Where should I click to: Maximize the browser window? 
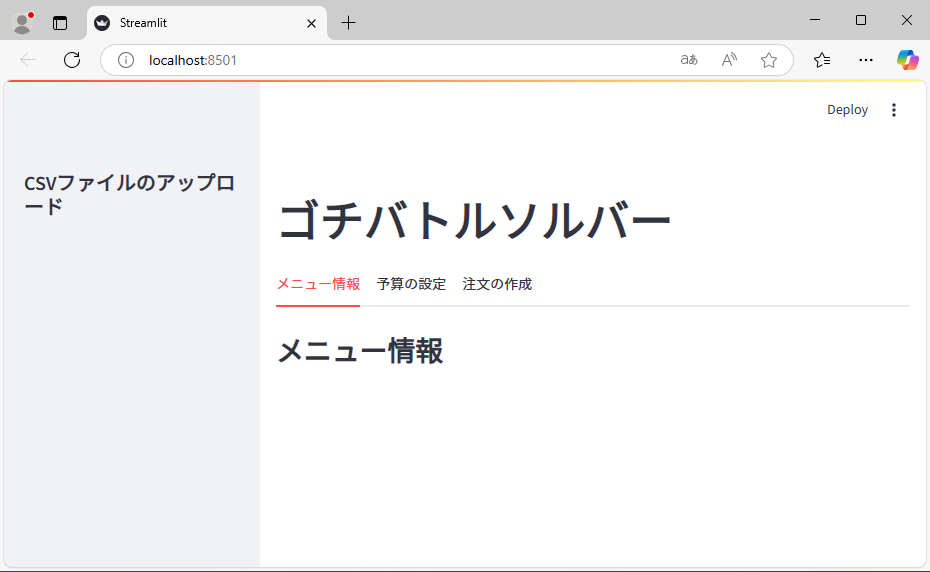pyautogui.click(x=861, y=20)
